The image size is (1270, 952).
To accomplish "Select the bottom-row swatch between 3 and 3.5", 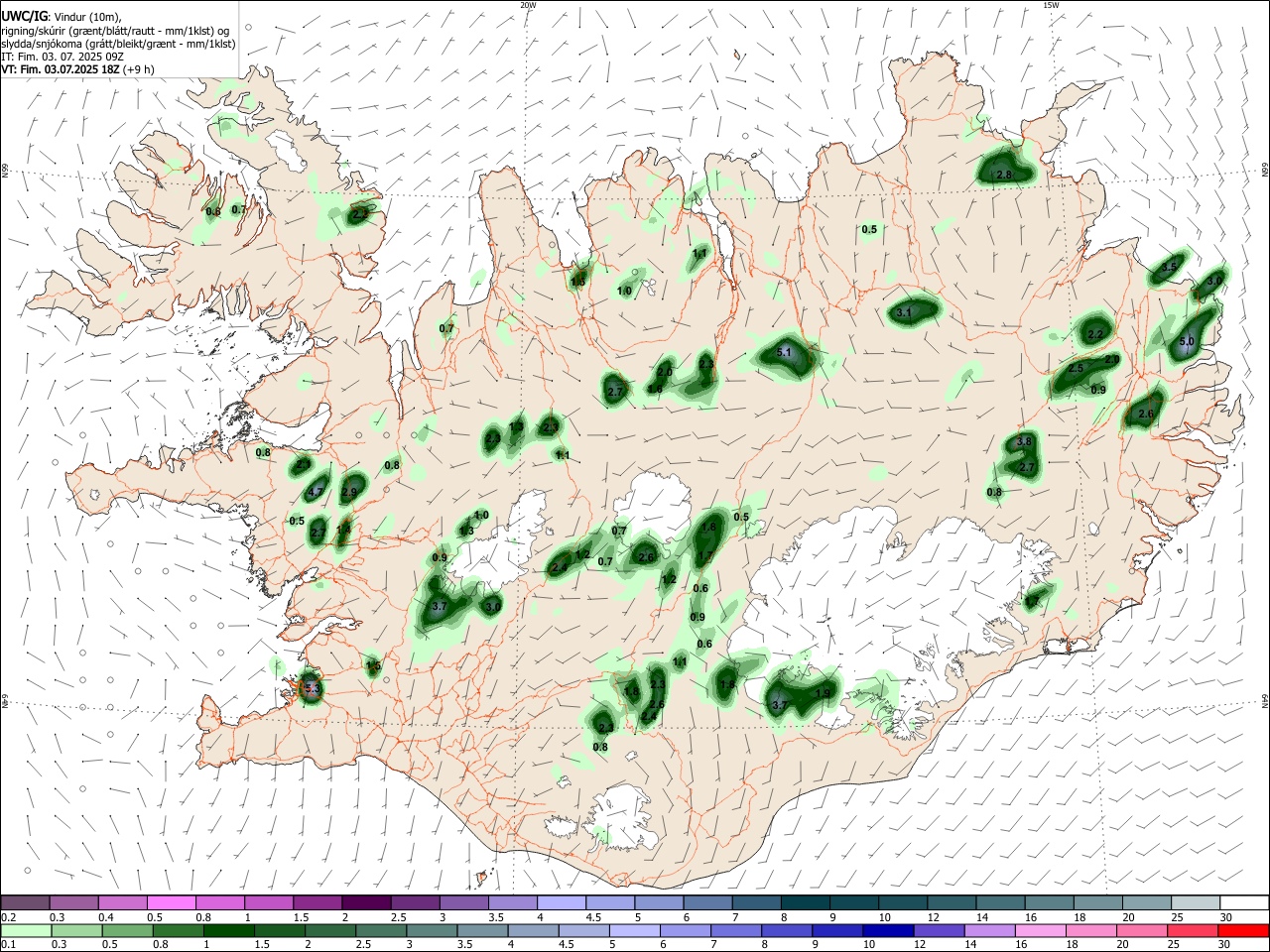I will [432, 930].
